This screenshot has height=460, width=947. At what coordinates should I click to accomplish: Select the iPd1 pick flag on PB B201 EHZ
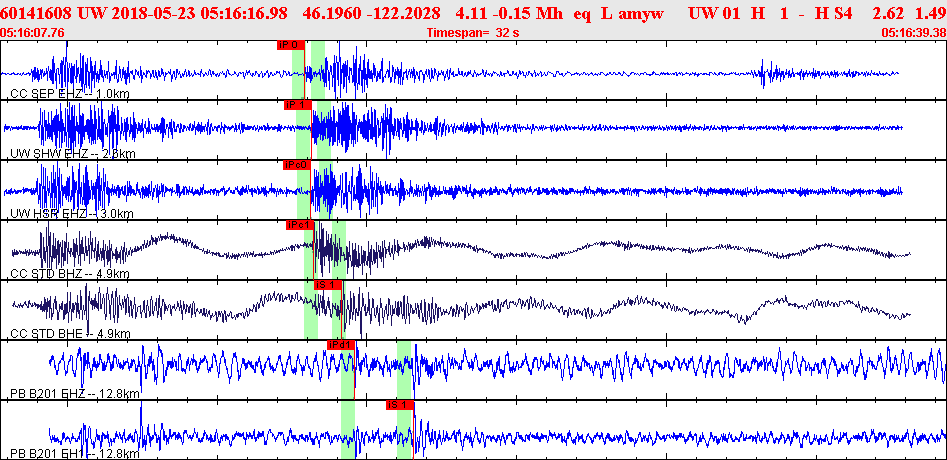coord(341,345)
